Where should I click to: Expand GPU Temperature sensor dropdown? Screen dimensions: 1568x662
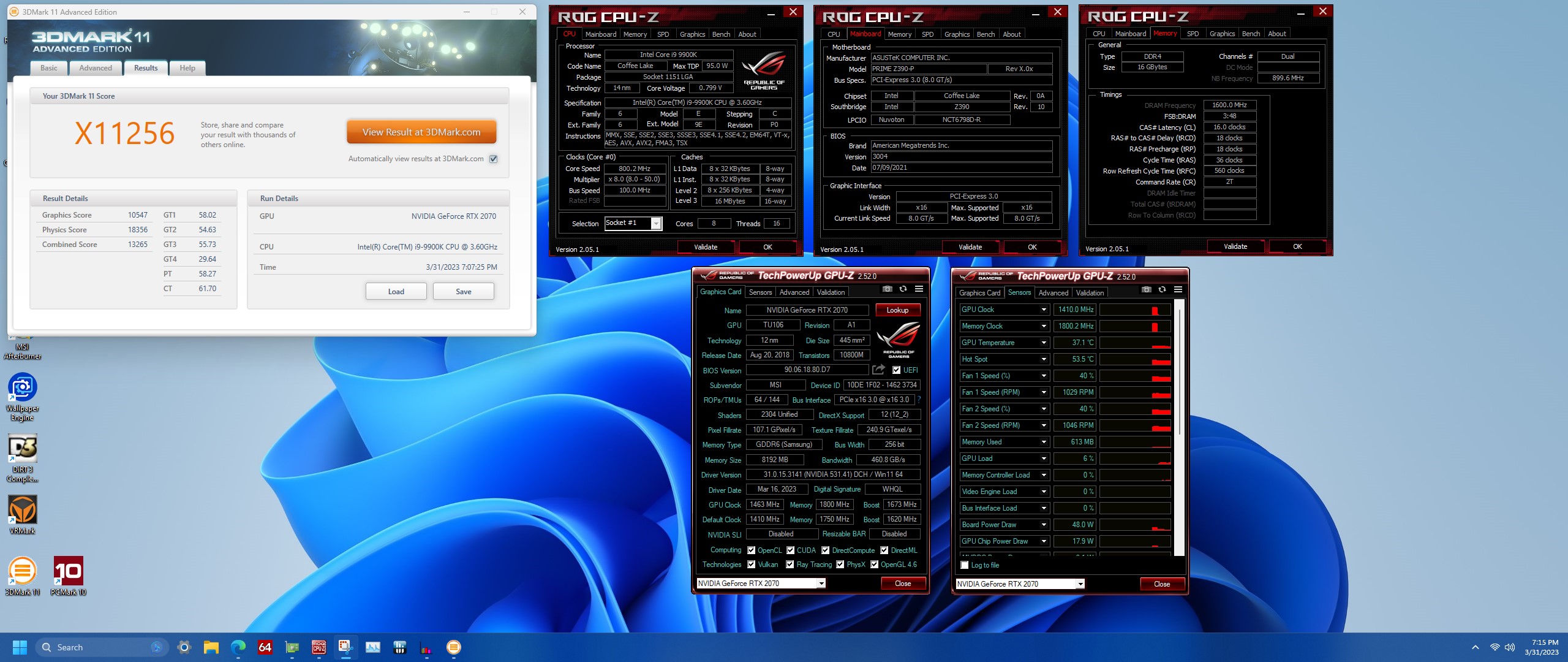pyautogui.click(x=1044, y=343)
